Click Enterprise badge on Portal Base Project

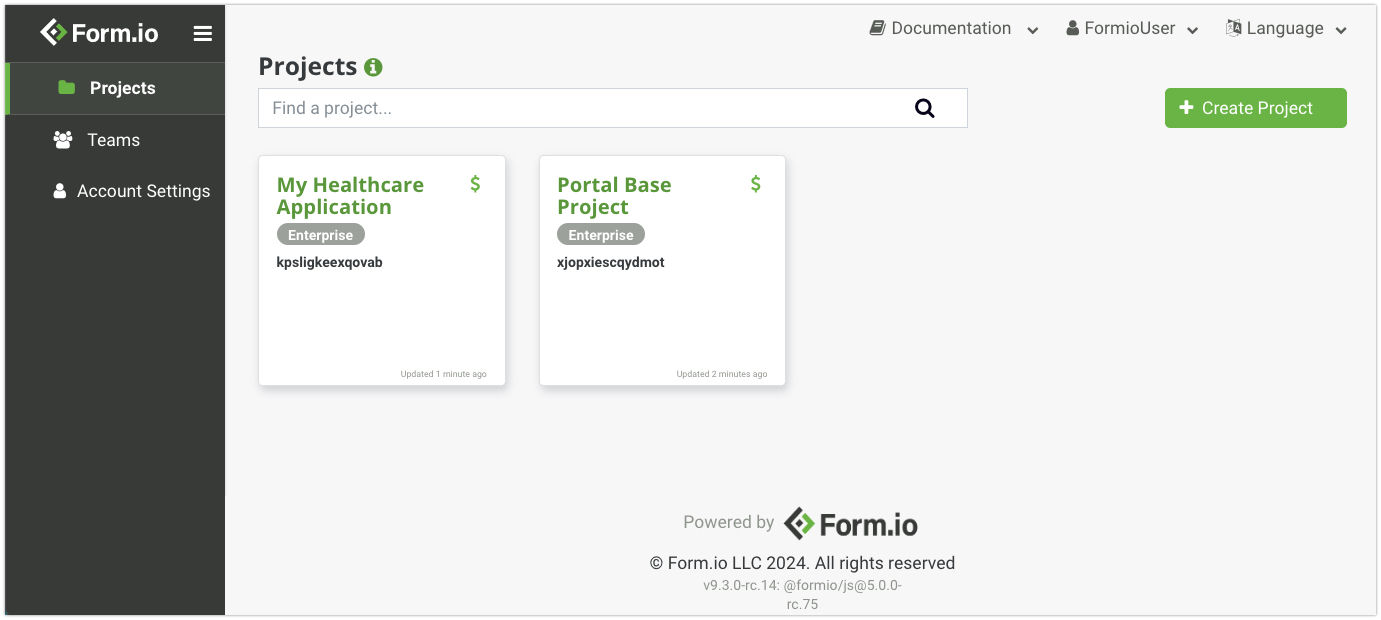(601, 235)
